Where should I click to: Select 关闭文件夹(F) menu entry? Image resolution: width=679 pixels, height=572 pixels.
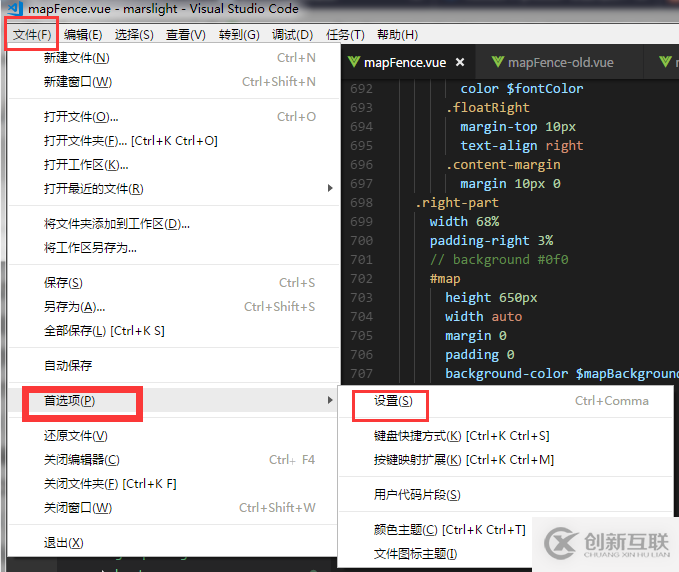click(x=173, y=484)
